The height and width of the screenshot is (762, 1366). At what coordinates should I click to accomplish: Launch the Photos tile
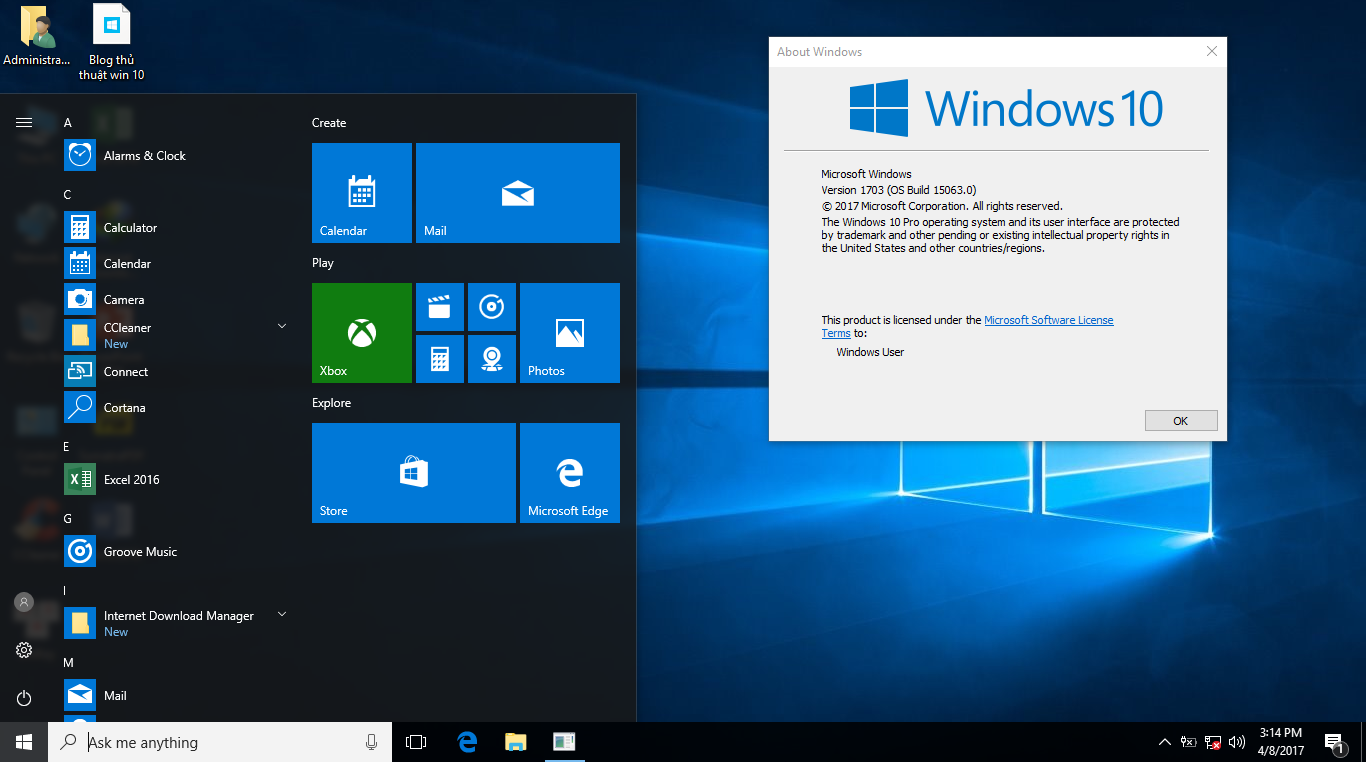(569, 333)
